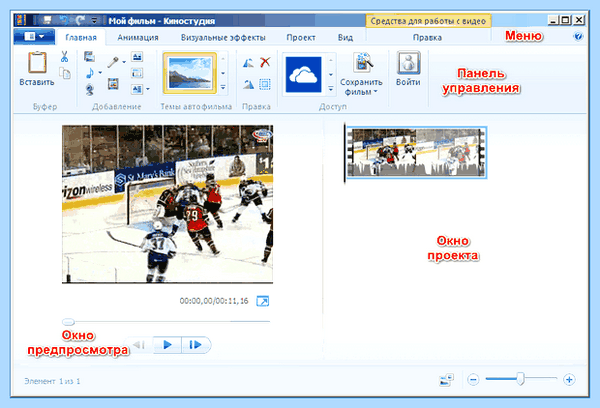
Task: Switch to the Главная tab
Action: 81,38
